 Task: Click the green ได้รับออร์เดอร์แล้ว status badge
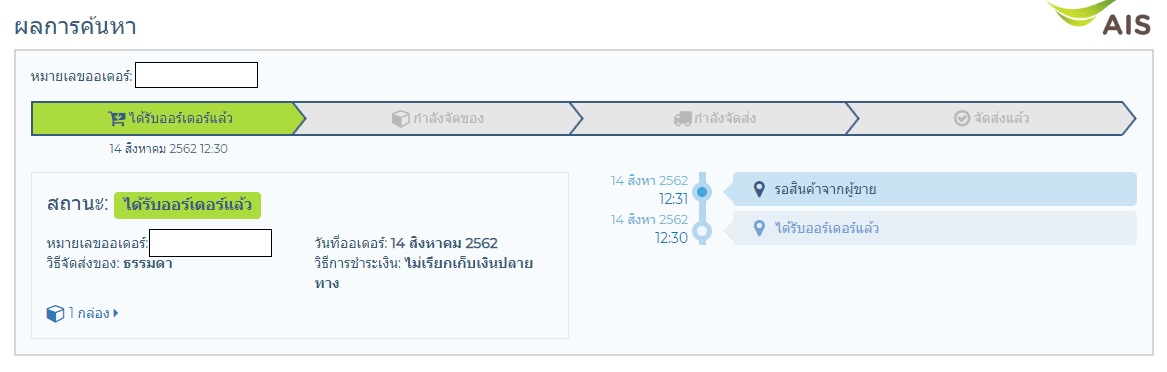coord(188,205)
